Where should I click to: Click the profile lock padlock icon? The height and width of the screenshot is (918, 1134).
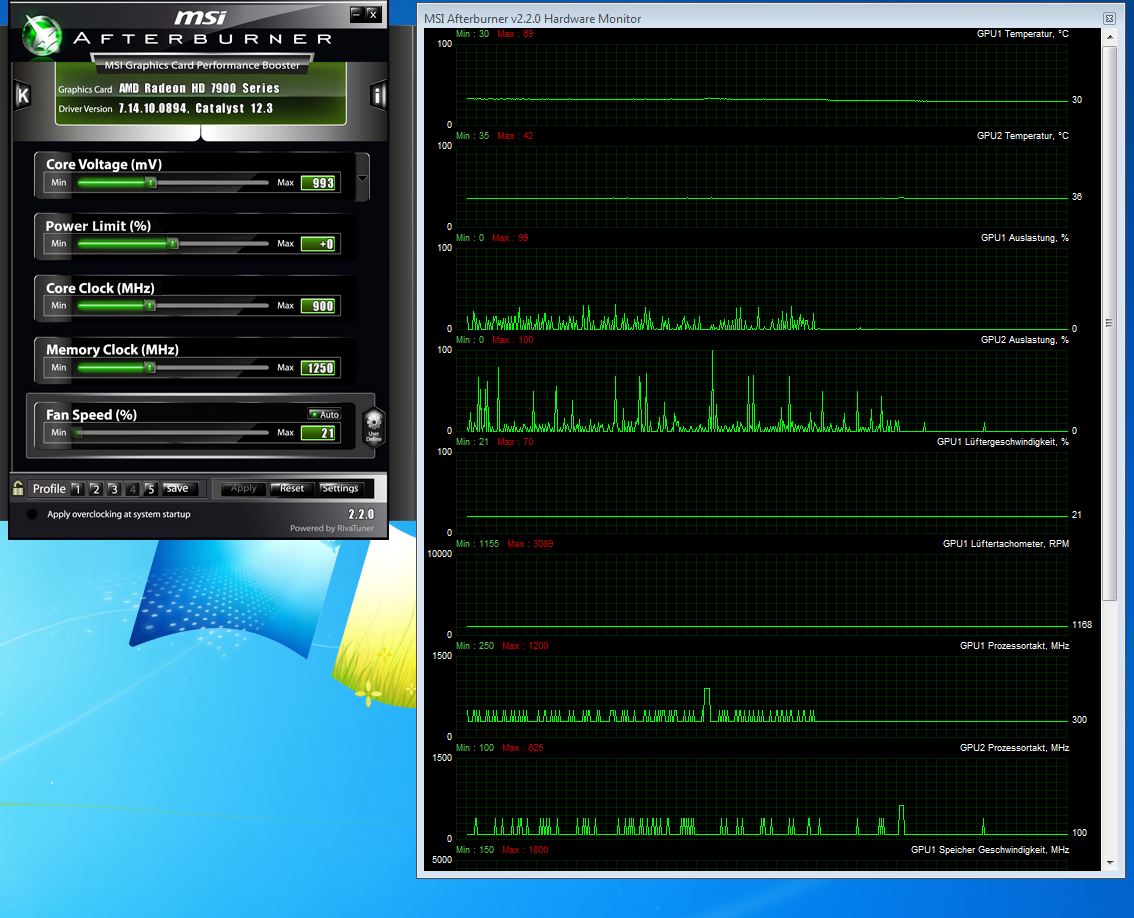tap(18, 488)
